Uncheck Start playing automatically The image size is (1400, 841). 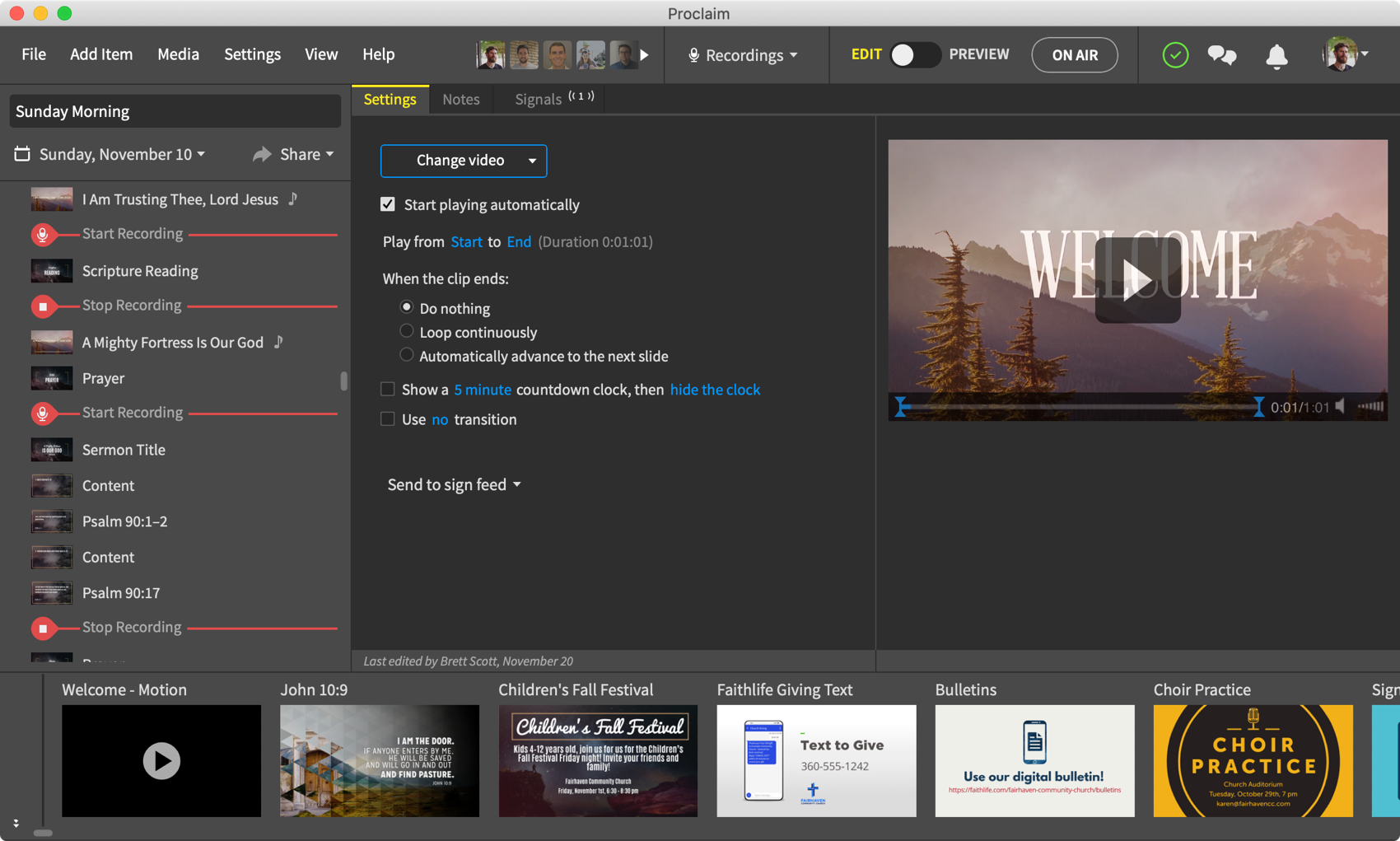pos(388,204)
